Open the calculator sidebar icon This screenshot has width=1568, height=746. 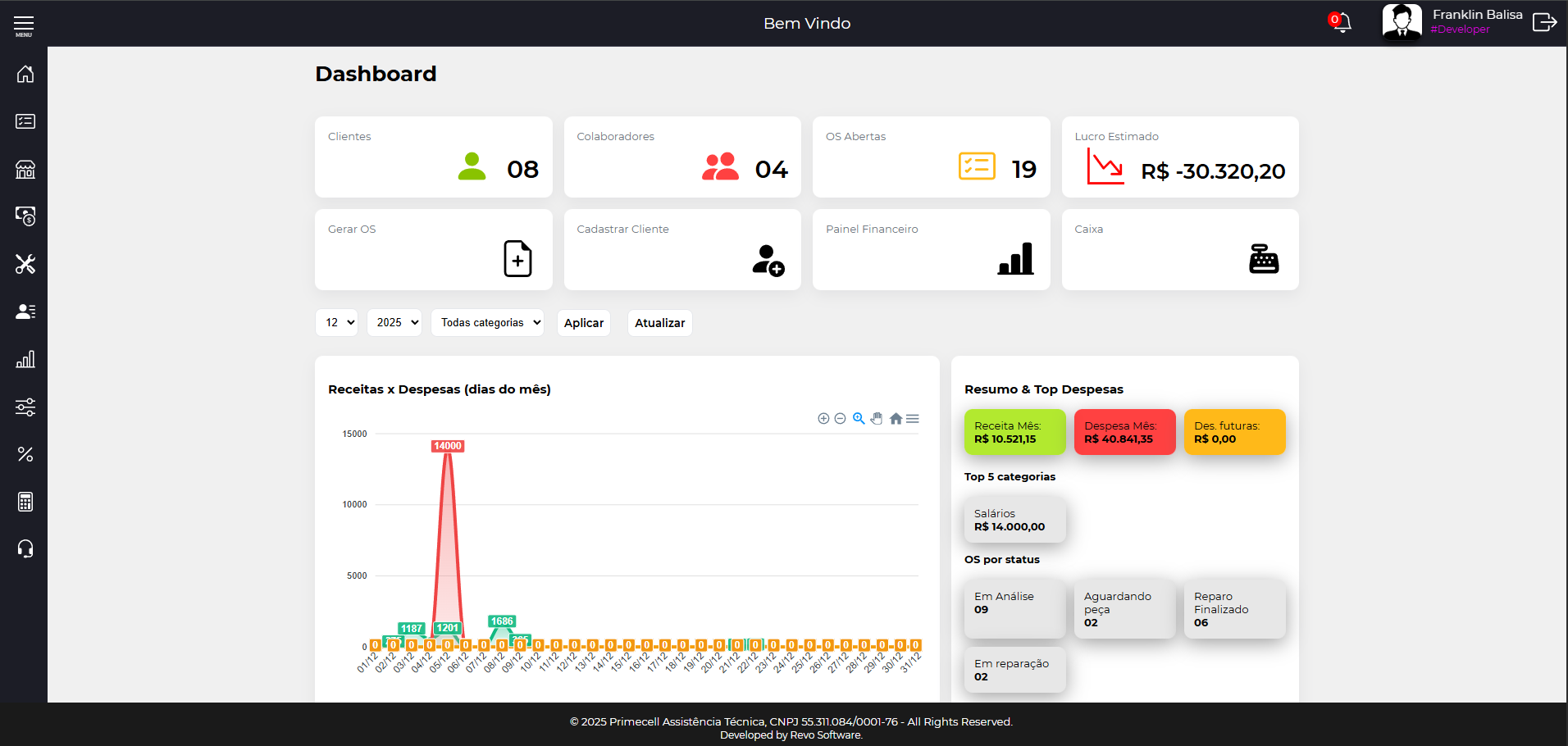point(25,502)
